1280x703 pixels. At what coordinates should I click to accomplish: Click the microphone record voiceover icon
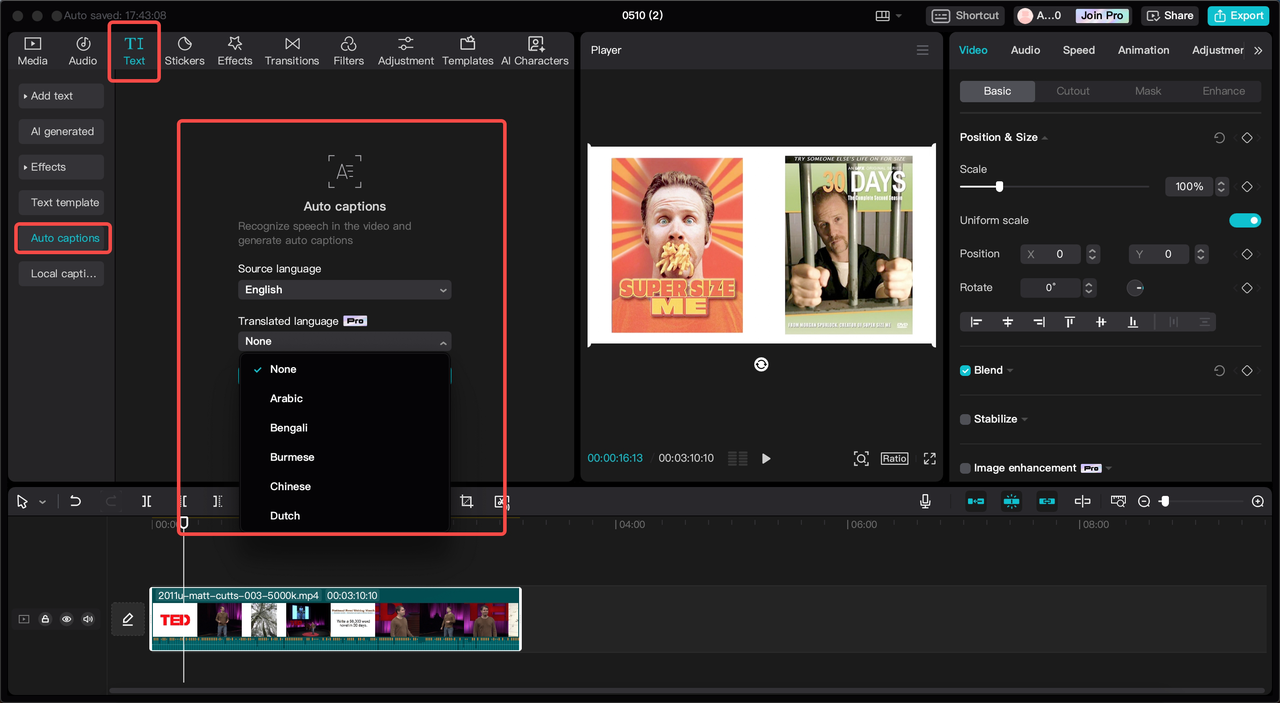(925, 500)
